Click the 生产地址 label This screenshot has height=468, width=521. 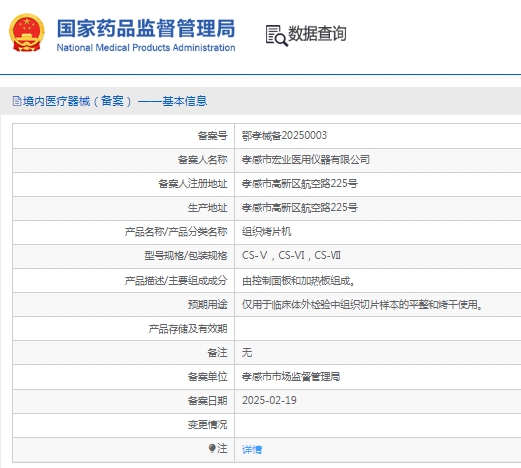coord(207,208)
